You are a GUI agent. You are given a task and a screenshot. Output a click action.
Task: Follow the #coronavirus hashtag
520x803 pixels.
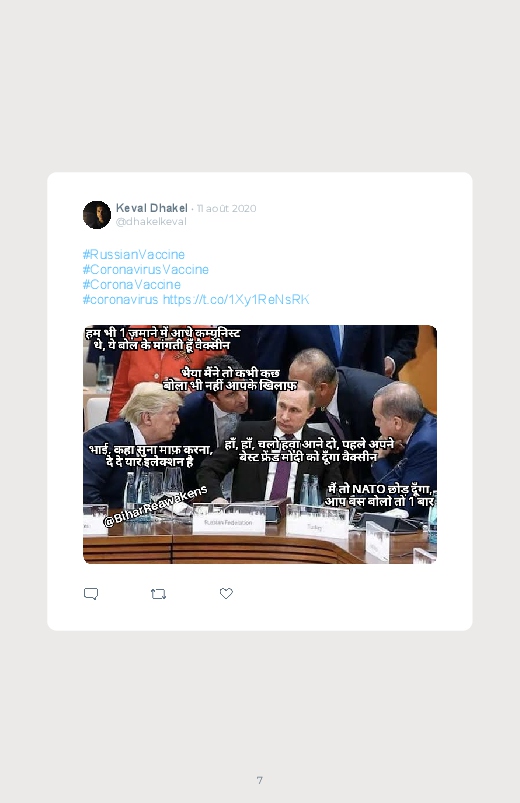(120, 300)
